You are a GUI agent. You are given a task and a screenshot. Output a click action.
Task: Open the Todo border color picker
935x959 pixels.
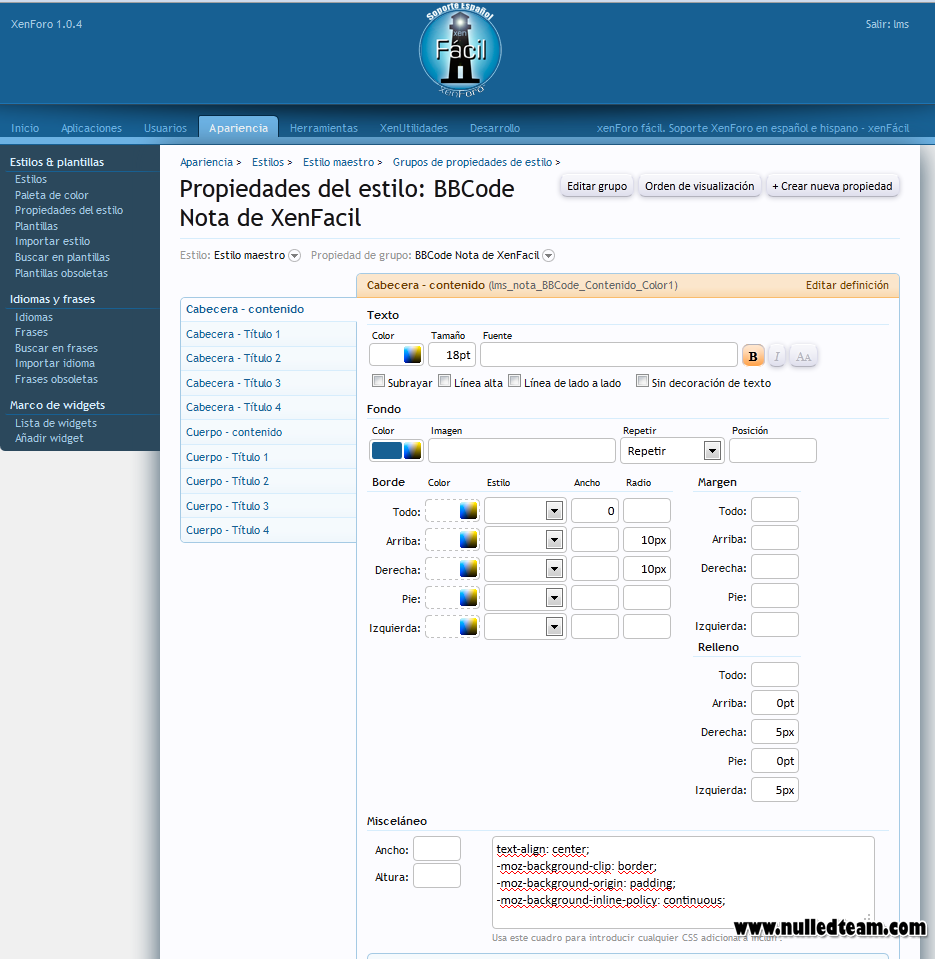click(468, 511)
